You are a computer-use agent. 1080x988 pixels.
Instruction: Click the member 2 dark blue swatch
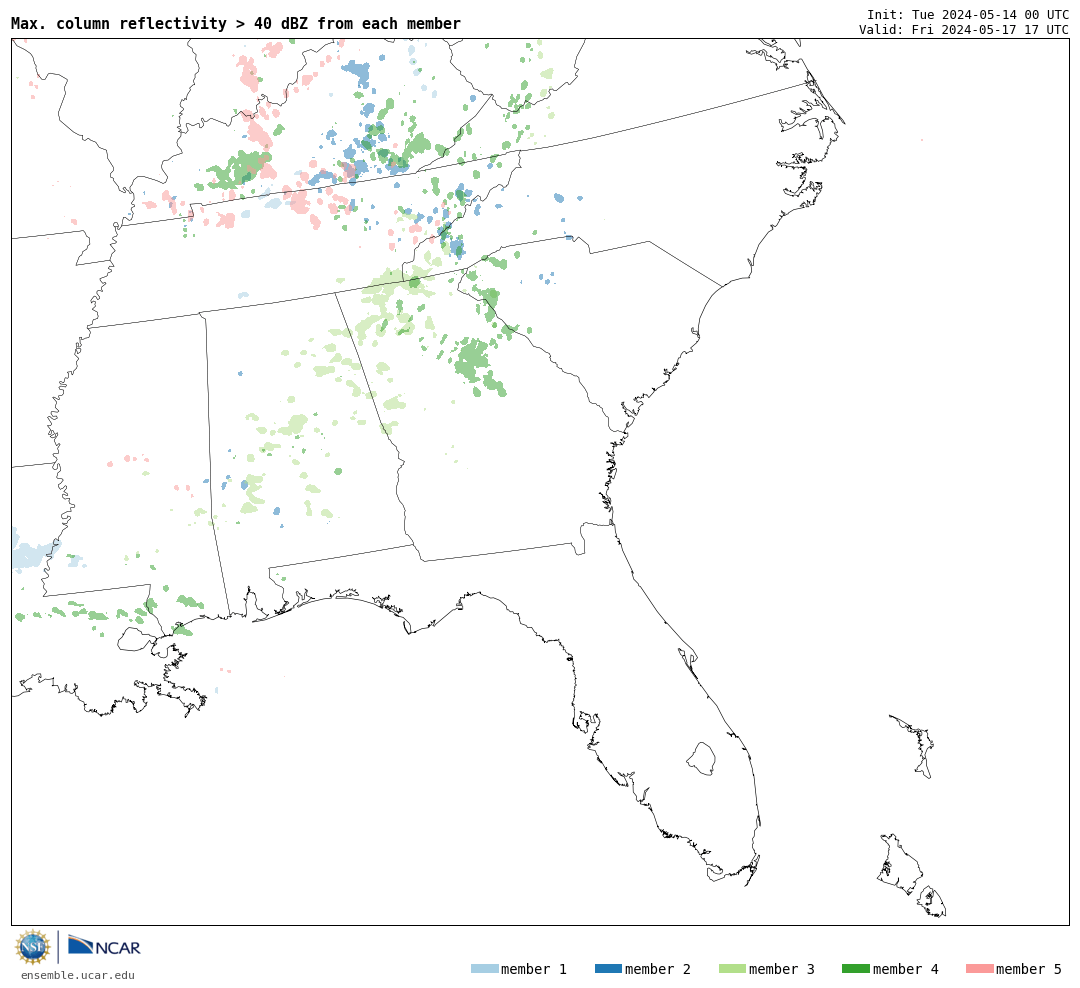(608, 969)
